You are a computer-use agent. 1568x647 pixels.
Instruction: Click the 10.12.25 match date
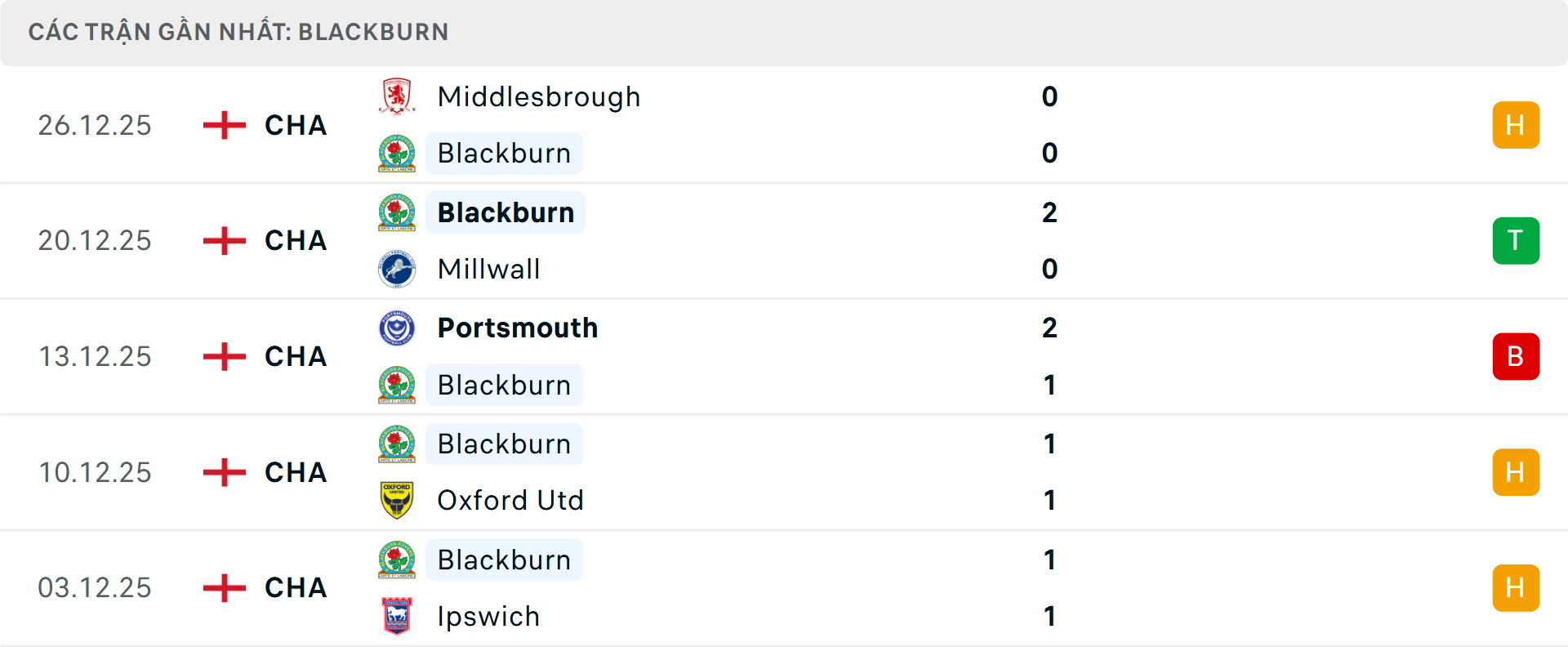coord(95,472)
